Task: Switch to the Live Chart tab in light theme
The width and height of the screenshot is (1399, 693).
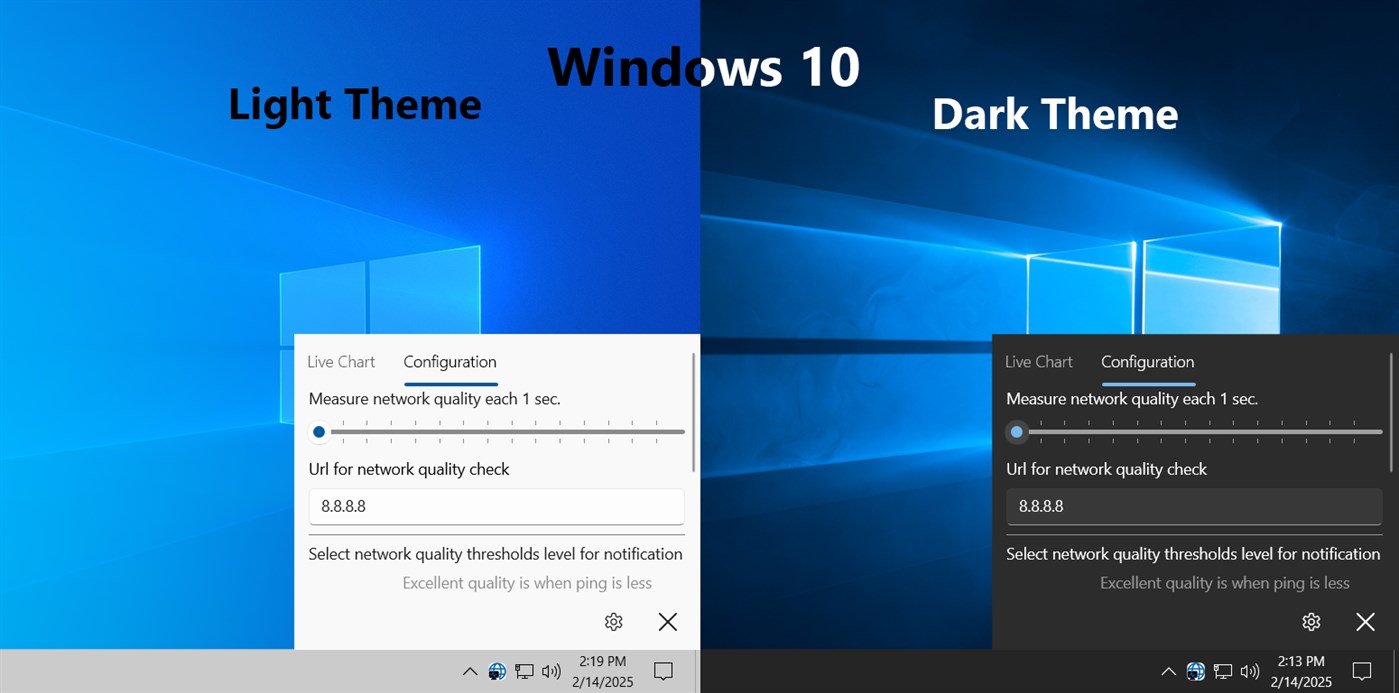Action: click(340, 361)
